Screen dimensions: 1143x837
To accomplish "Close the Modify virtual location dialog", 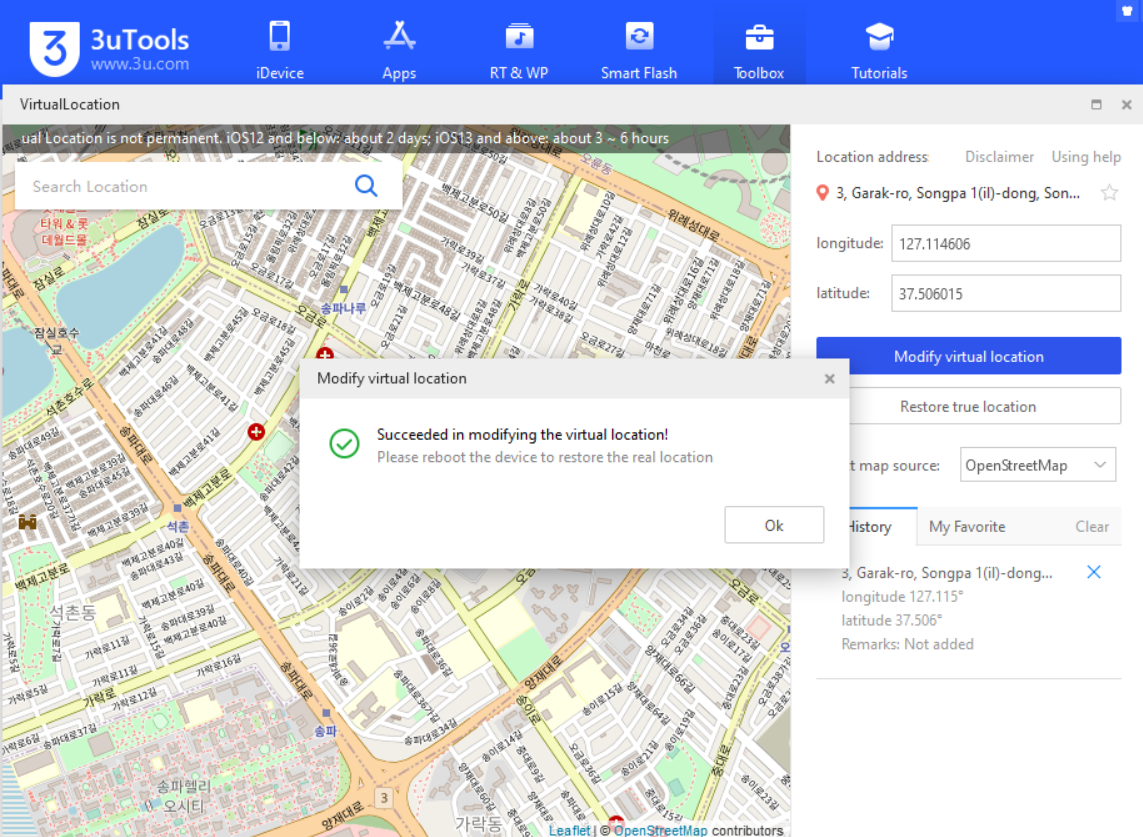I will click(829, 379).
